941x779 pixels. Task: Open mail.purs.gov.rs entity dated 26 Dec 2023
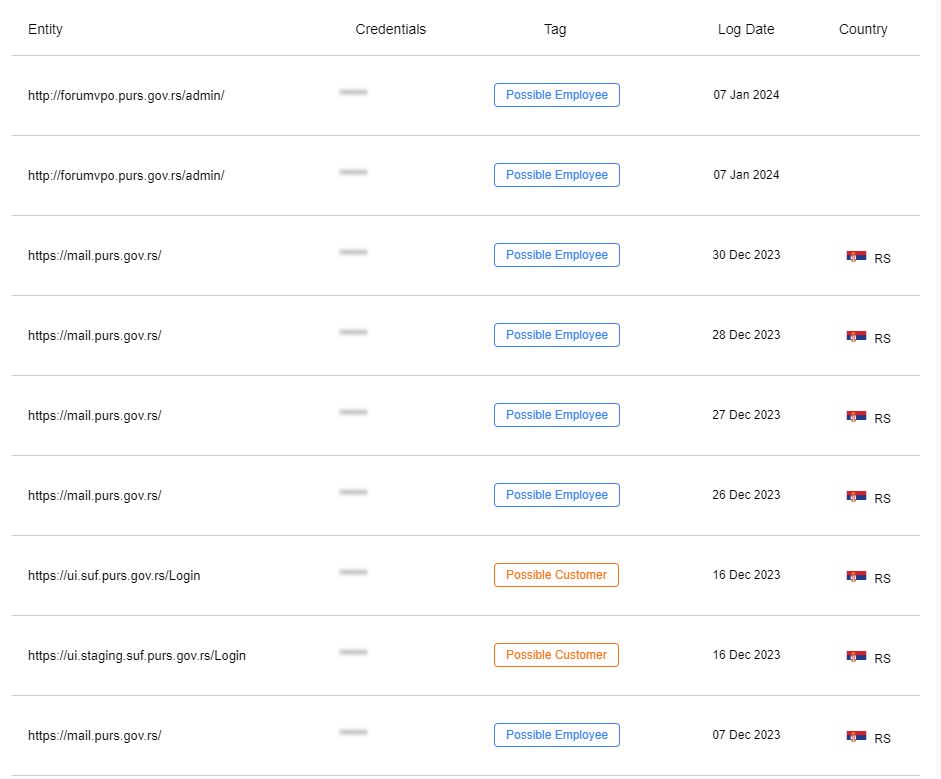click(x=94, y=496)
